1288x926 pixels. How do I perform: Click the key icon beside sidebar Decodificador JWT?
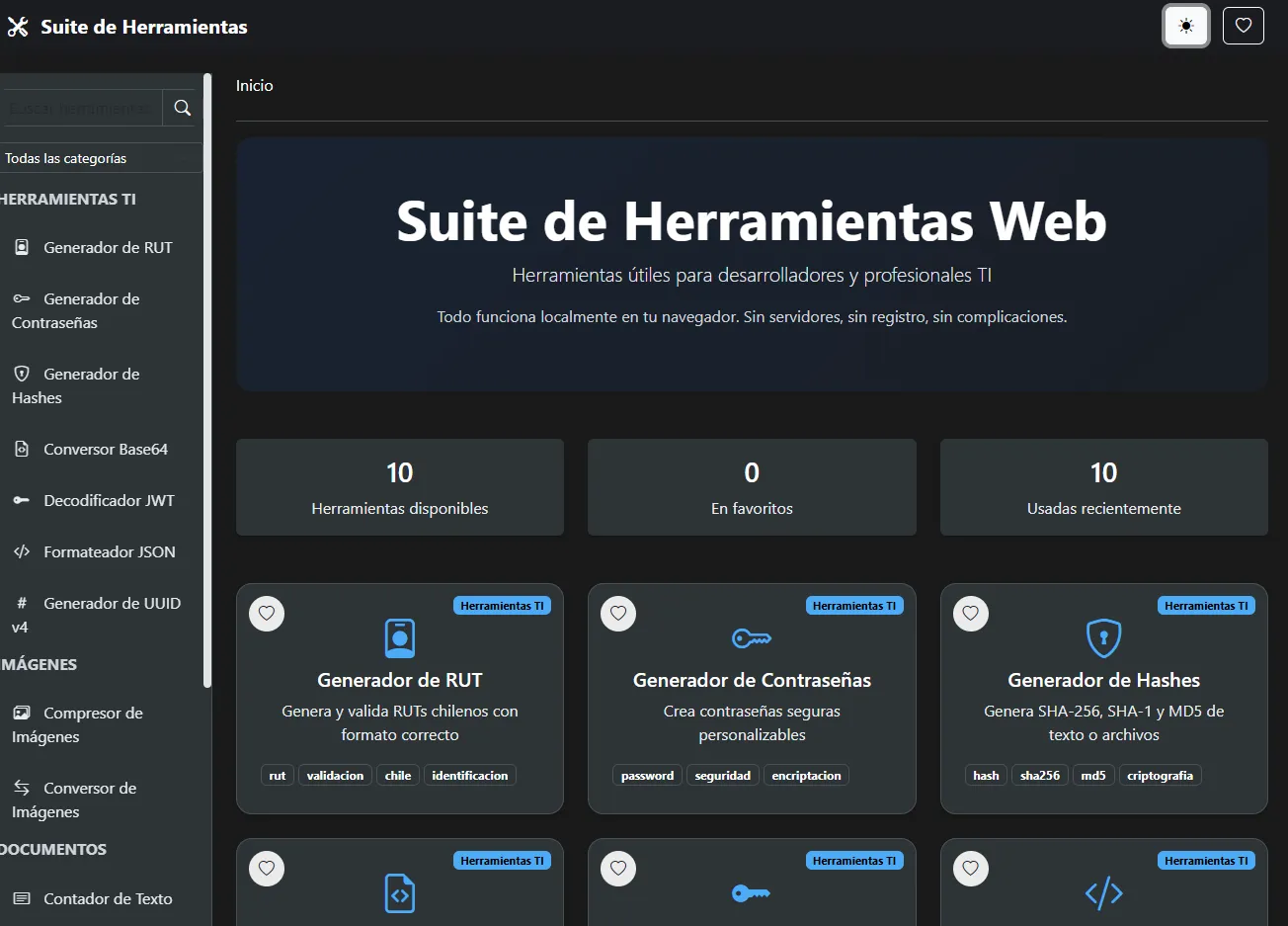click(x=22, y=500)
